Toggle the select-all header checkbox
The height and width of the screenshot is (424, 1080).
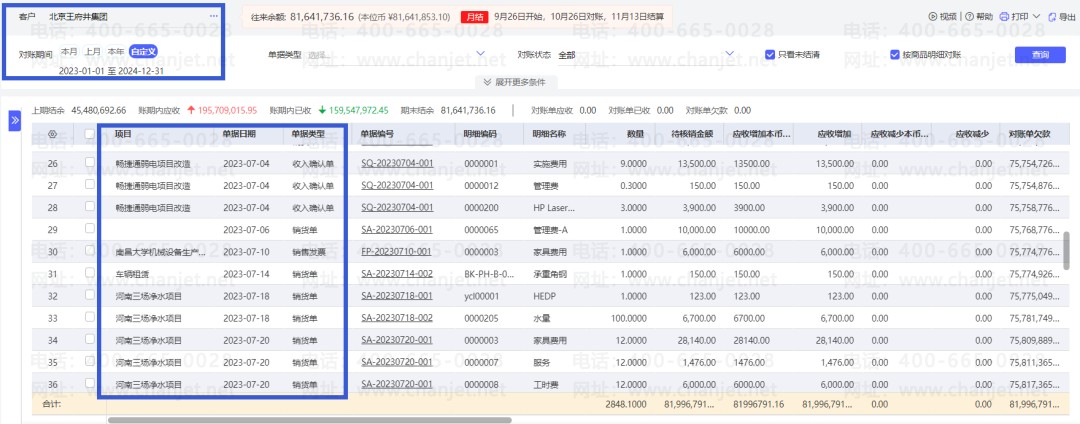click(x=89, y=134)
